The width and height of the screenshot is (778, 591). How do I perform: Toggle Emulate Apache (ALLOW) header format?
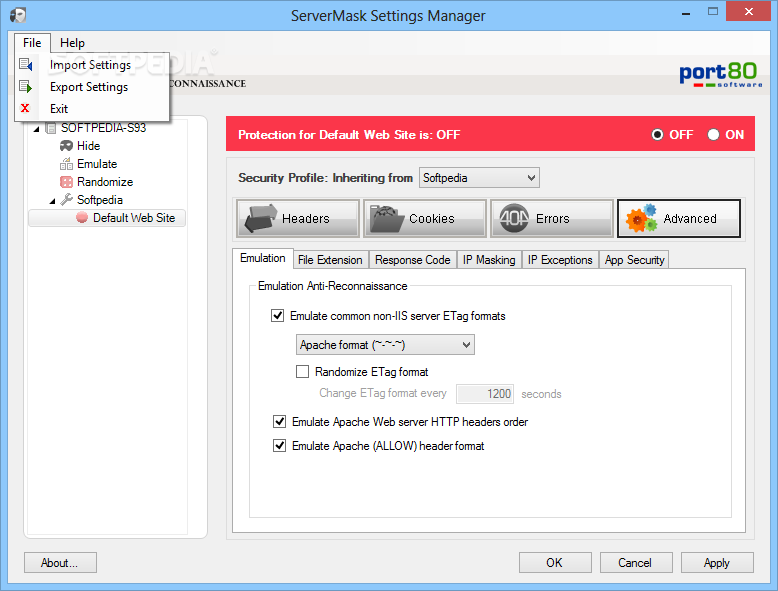pos(279,446)
